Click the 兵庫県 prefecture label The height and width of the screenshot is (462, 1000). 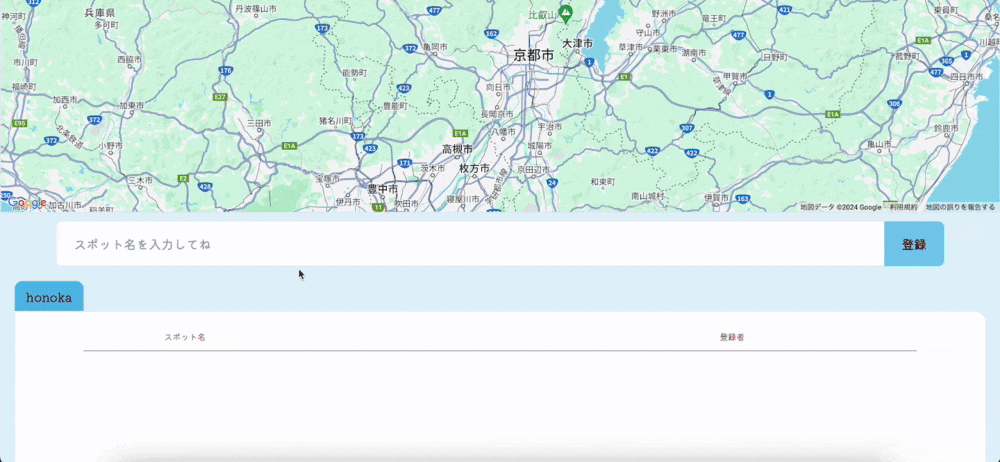(99, 13)
